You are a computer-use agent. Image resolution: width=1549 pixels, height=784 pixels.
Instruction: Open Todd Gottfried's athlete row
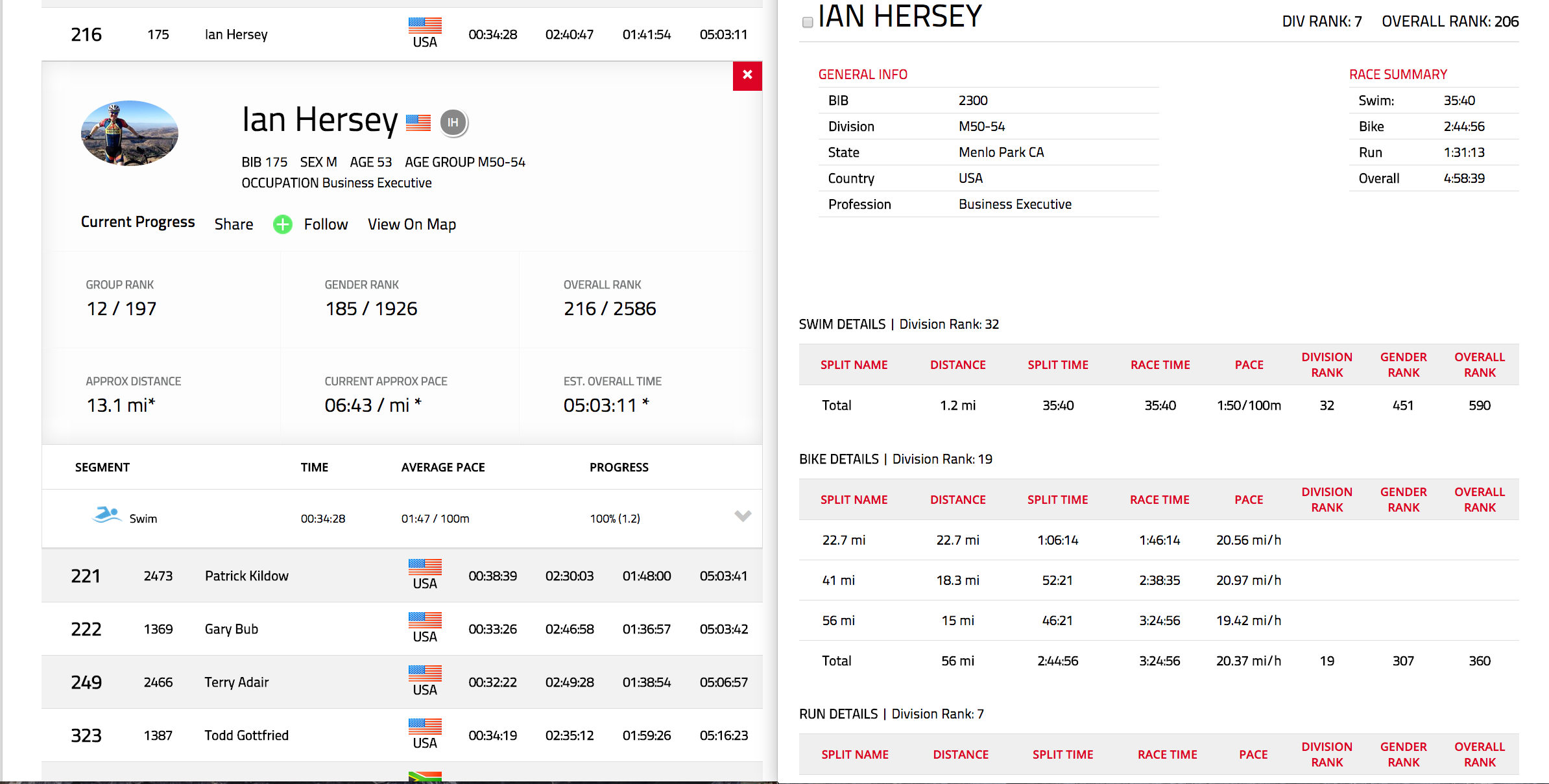[x=246, y=735]
